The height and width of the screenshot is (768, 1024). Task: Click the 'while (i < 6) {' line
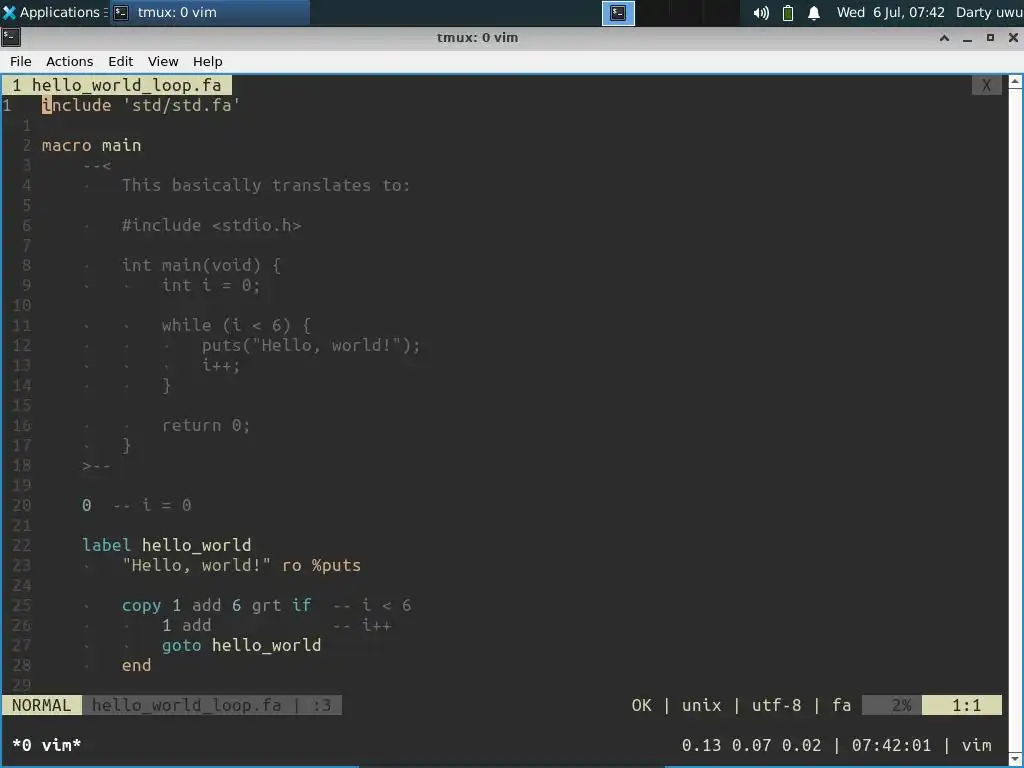[x=236, y=325]
